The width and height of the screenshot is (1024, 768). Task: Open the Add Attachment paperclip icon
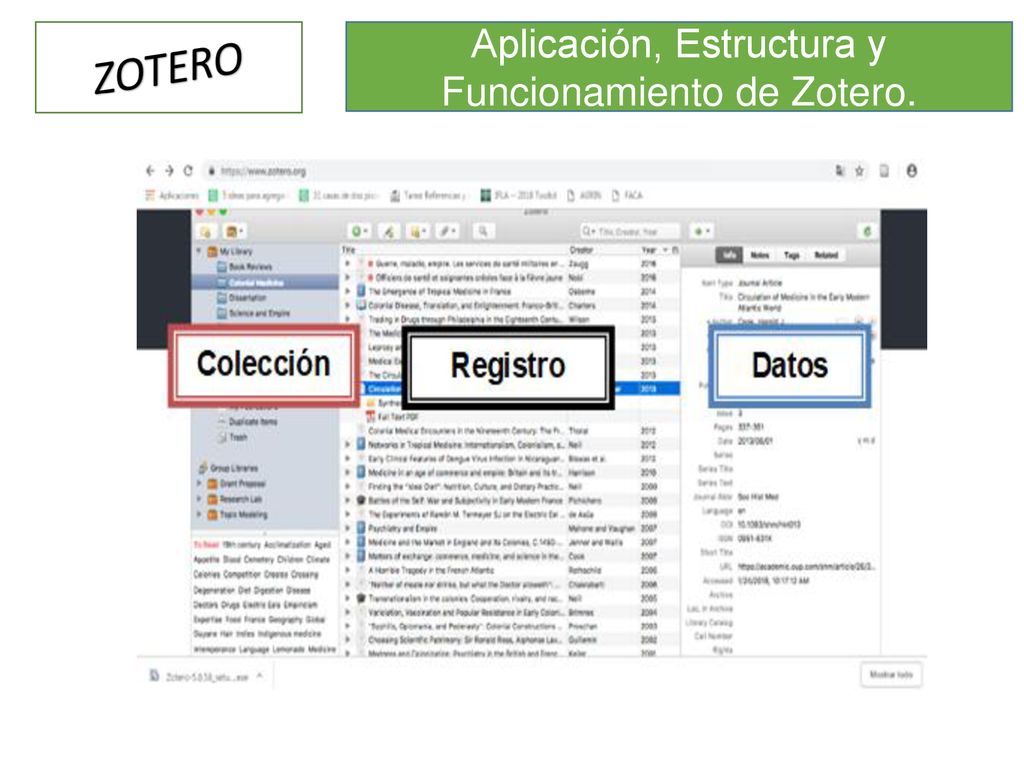click(x=447, y=231)
